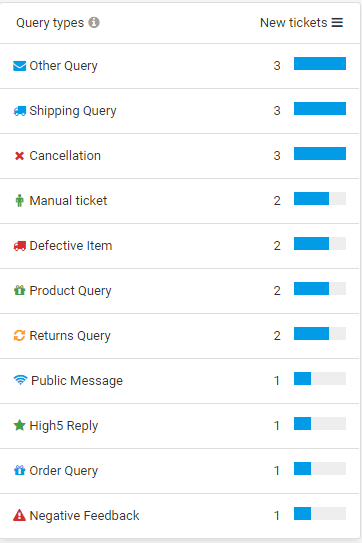Open the Order Query row label
This screenshot has height=543, width=362.
coord(64,471)
